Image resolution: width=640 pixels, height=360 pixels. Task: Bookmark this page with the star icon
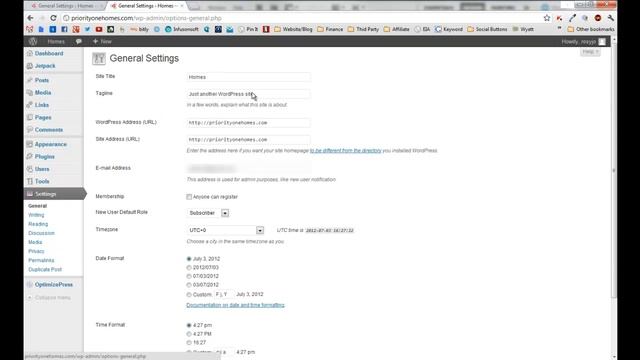click(x=547, y=18)
